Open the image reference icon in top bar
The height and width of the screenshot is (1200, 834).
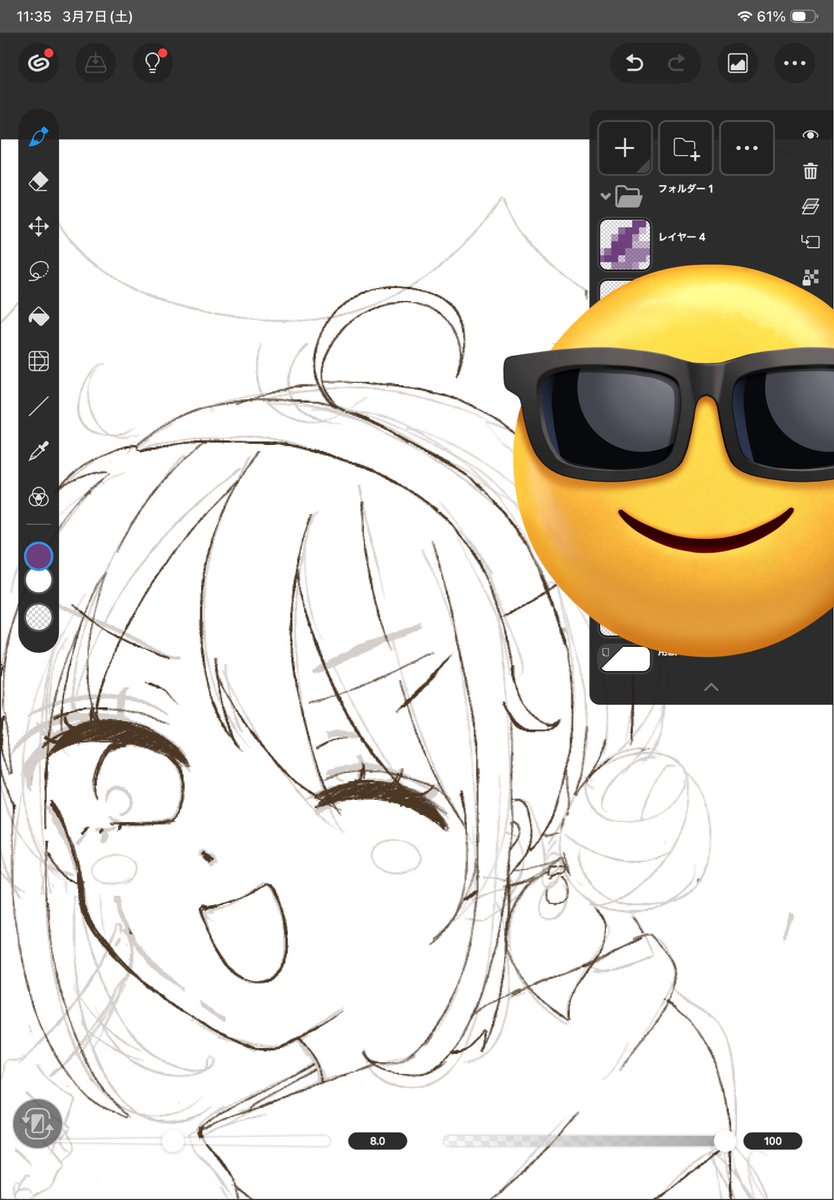coord(737,64)
